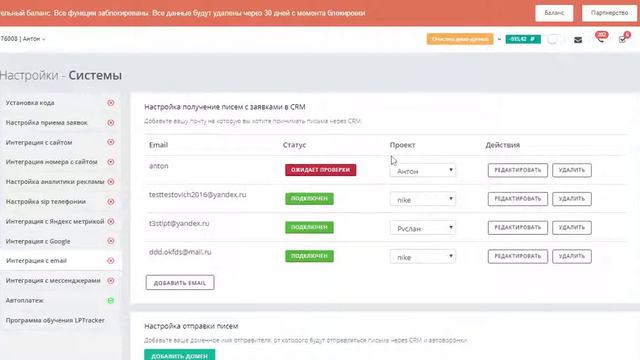Click Подключен badge for t3stlpt@yandex.ru
The width and height of the screenshot is (640, 360).
click(x=309, y=227)
